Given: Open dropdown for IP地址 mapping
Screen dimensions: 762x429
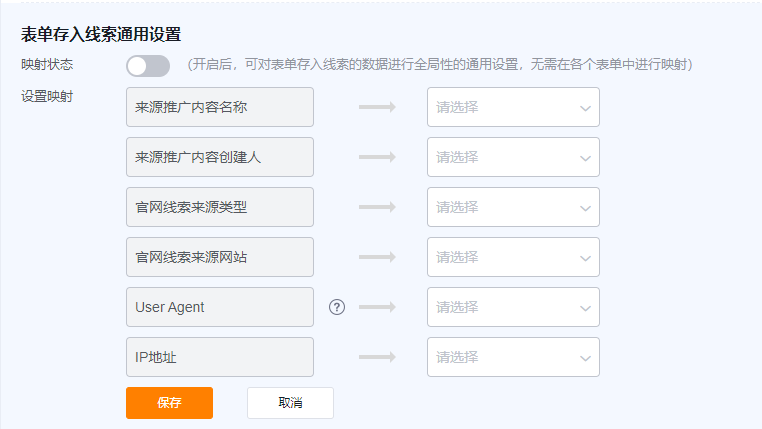Looking at the screenshot, I should coord(513,357).
